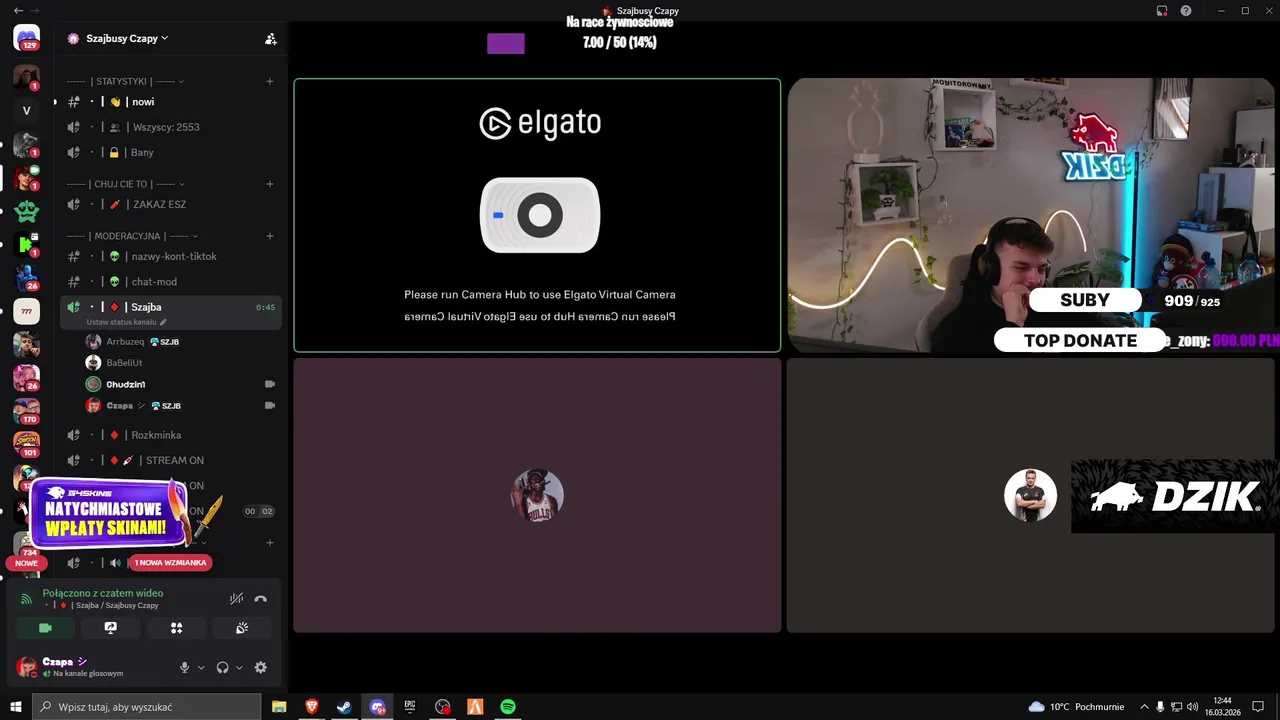Focus the Elgato virtual camera video tile
This screenshot has height=720, width=1280.
[537, 215]
